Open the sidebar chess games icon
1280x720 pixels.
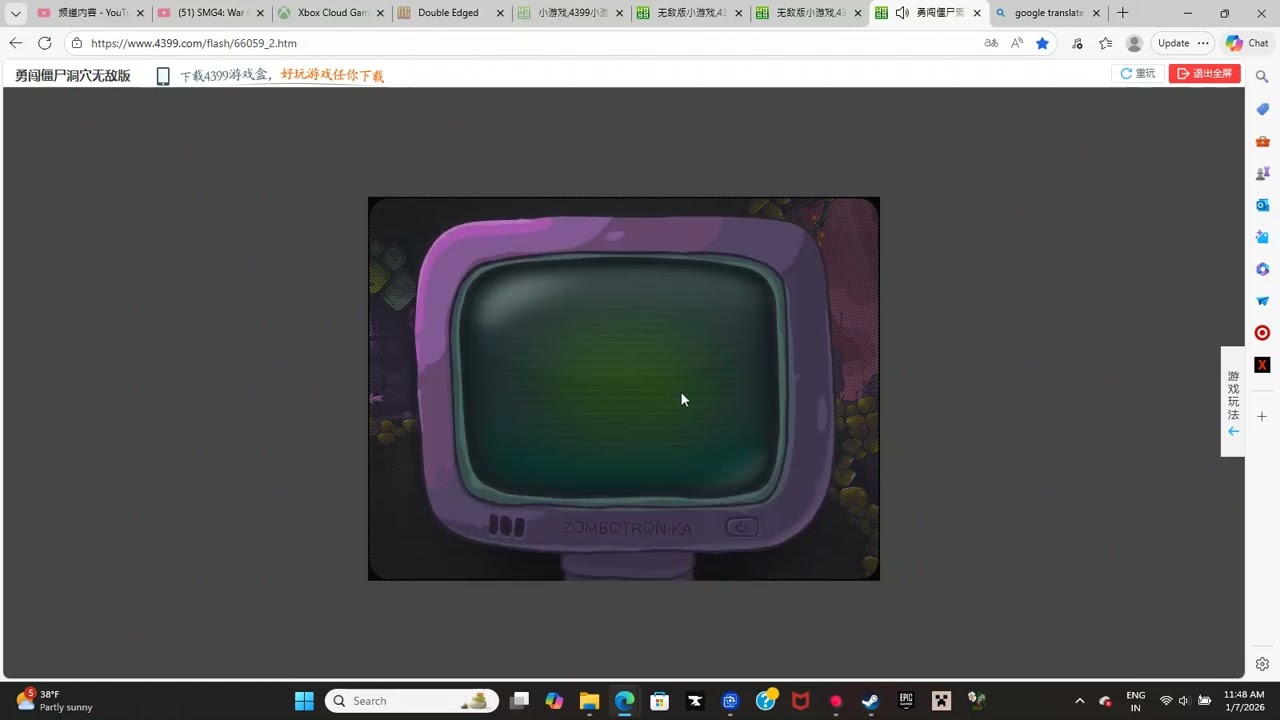coord(1262,173)
